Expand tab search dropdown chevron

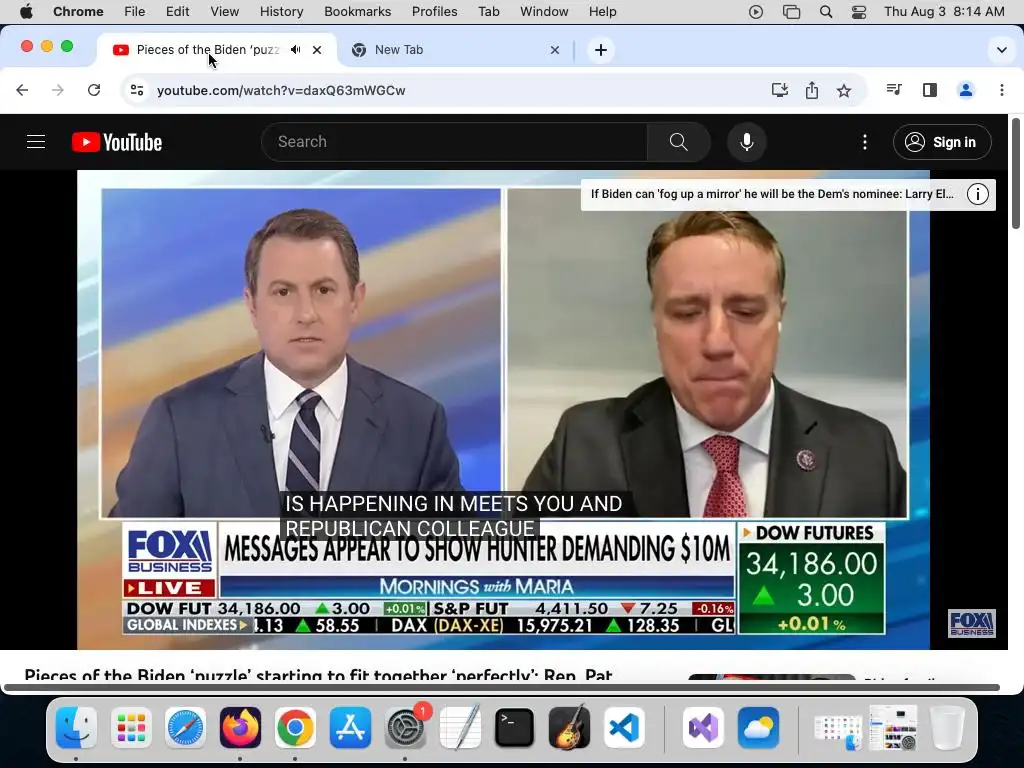1002,50
